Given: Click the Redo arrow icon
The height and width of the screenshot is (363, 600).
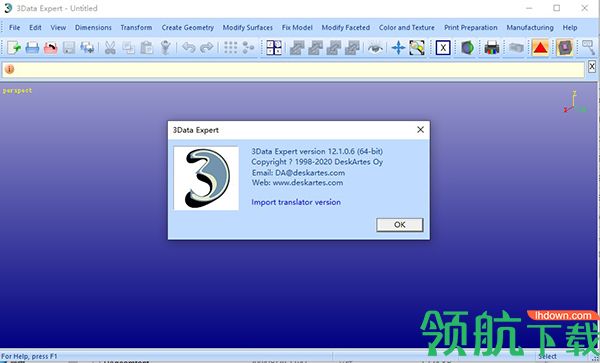Looking at the screenshot, I should (207, 48).
